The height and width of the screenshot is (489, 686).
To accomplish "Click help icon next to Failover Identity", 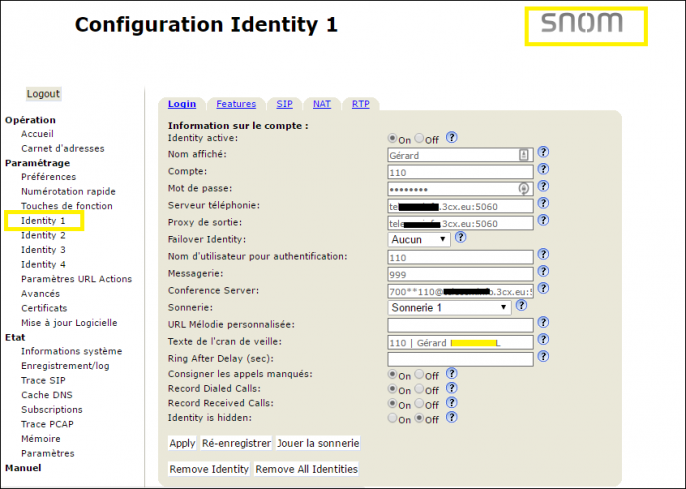I will (461, 238).
